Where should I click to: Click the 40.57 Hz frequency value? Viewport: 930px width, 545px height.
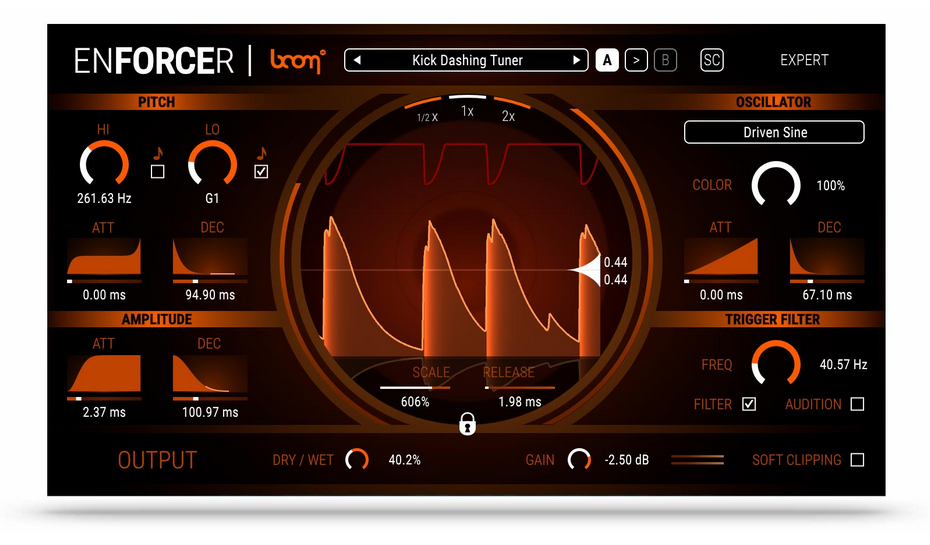point(843,365)
